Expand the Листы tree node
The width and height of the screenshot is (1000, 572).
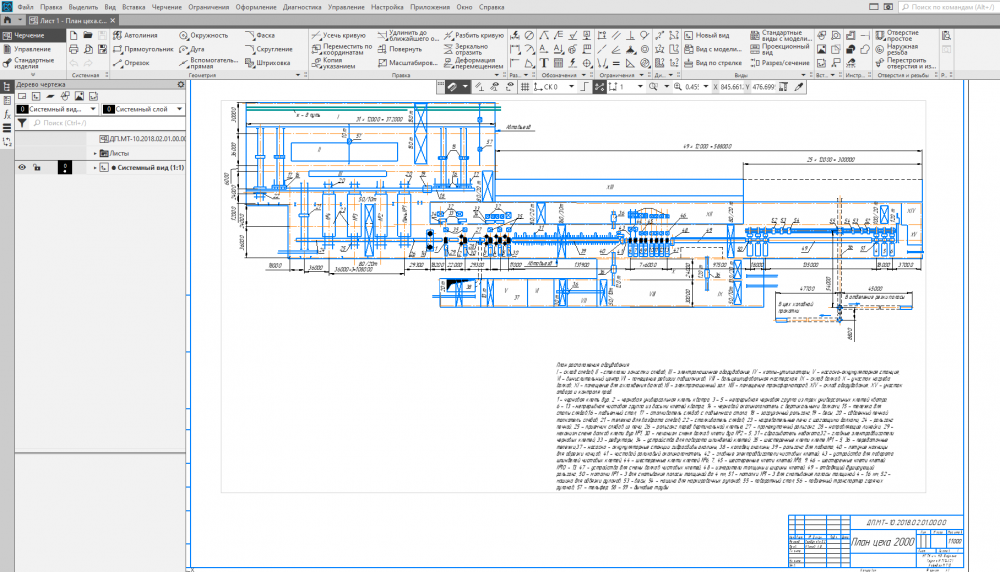pyautogui.click(x=96, y=153)
